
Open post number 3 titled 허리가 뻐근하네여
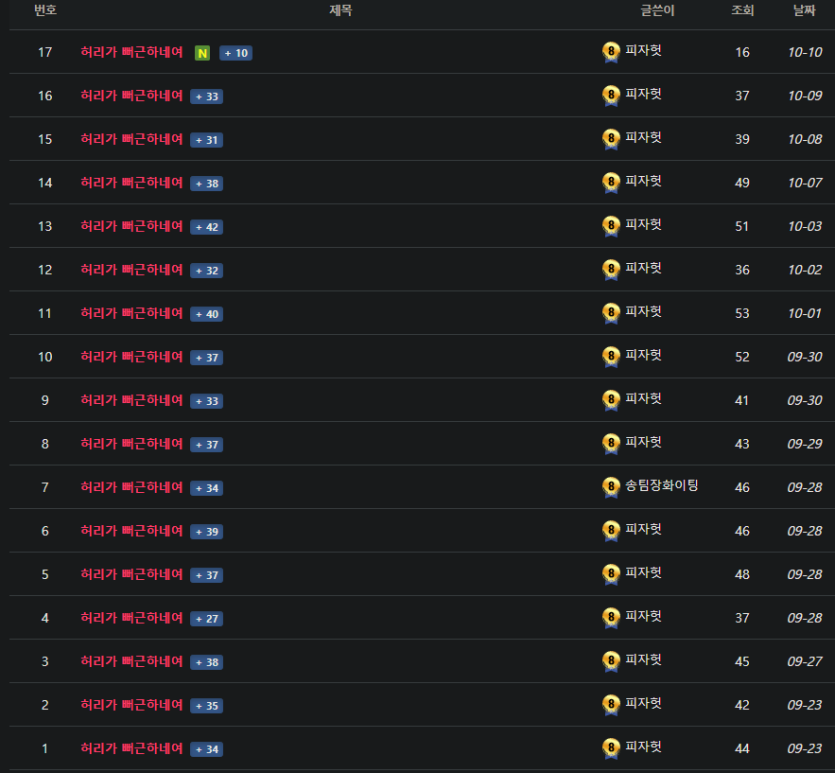[x=132, y=662]
